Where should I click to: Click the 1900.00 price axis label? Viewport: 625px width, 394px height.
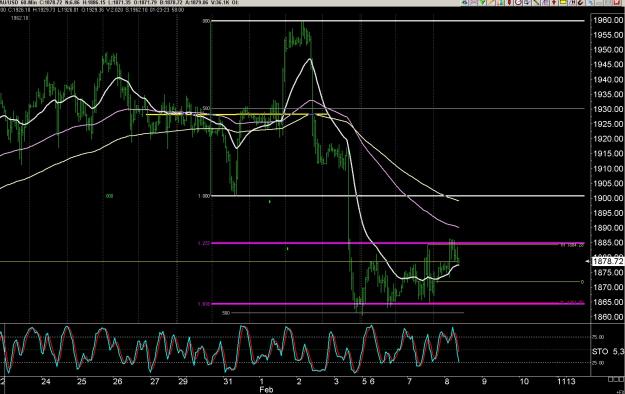point(607,198)
